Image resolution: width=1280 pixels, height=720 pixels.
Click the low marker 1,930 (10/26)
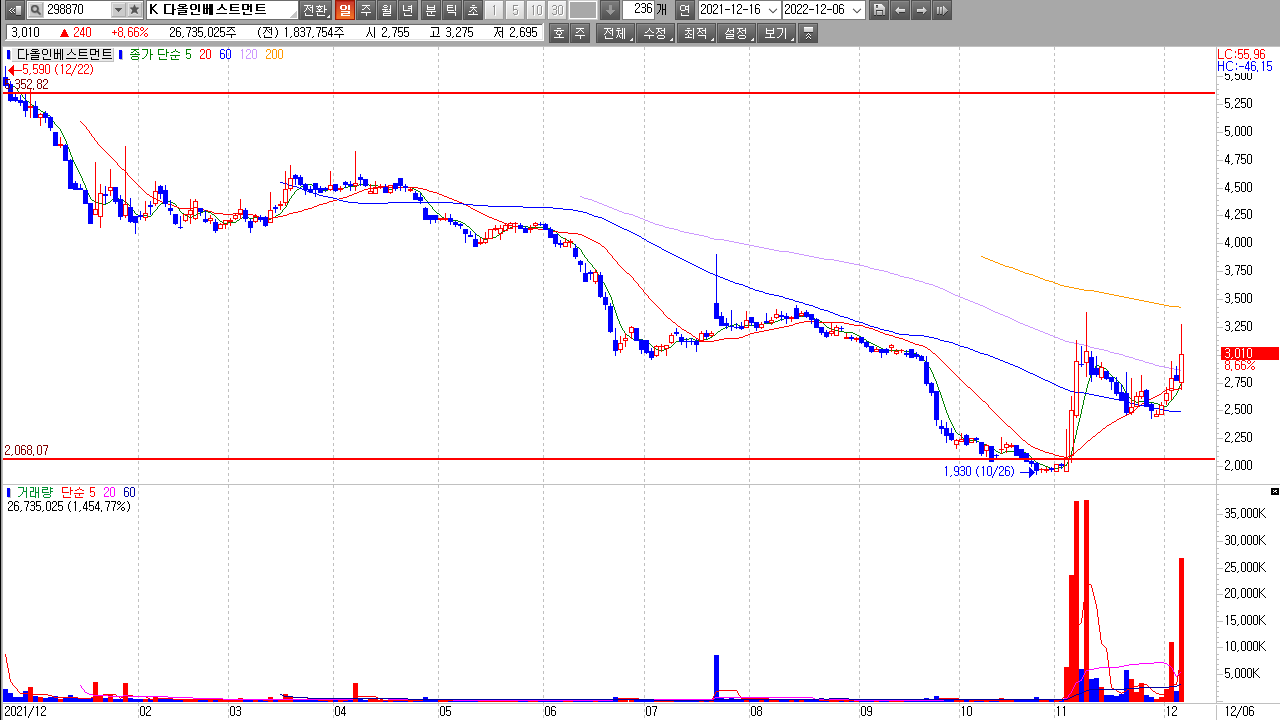982,470
